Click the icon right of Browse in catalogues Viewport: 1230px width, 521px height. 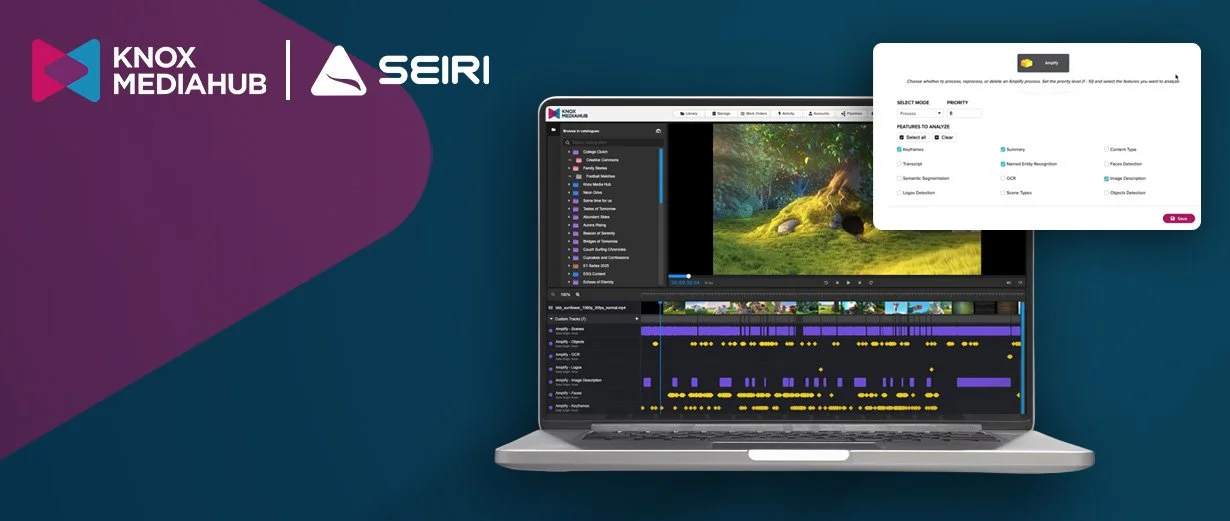[x=658, y=130]
